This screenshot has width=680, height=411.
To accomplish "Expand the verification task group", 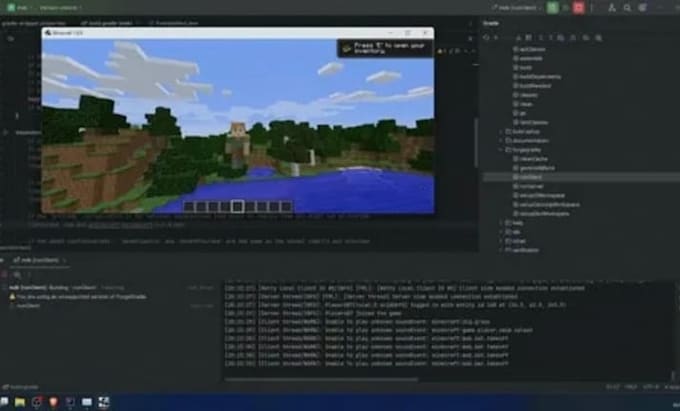I will [500, 250].
